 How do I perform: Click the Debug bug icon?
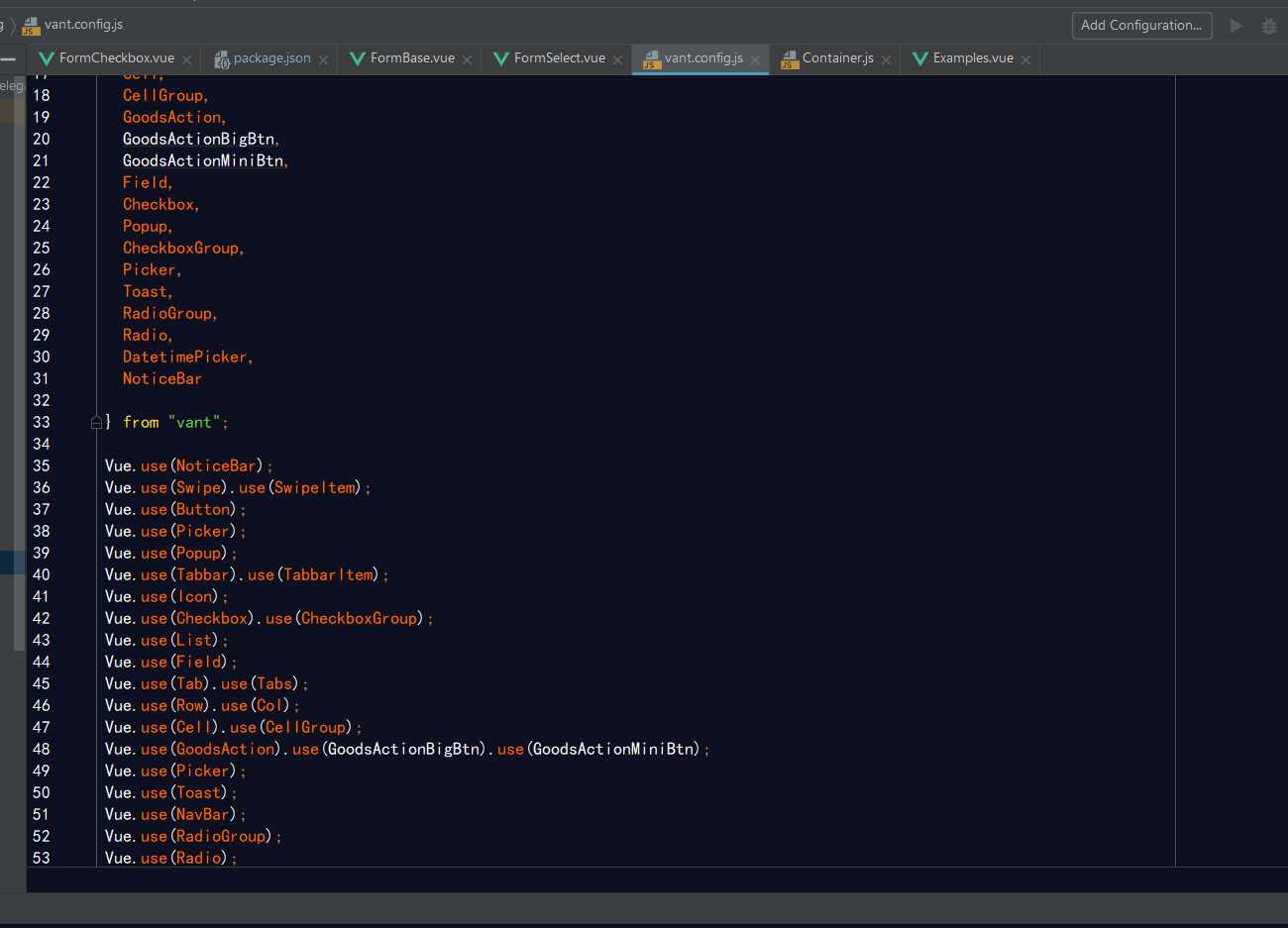pyautogui.click(x=1268, y=26)
